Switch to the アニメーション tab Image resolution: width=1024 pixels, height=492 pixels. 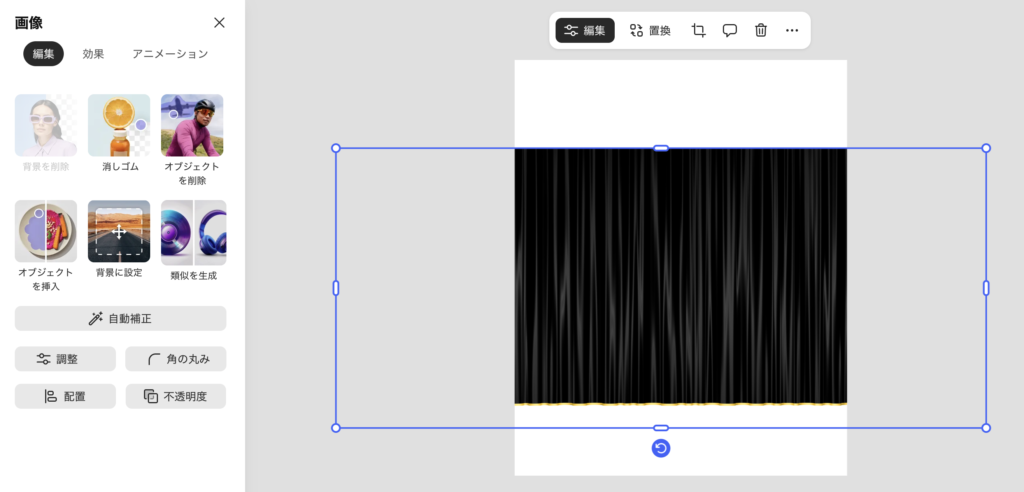click(x=170, y=54)
